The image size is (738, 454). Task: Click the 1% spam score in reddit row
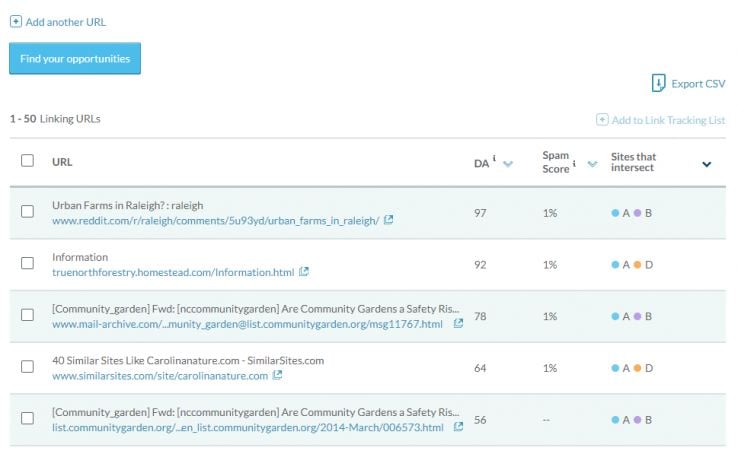click(x=550, y=213)
